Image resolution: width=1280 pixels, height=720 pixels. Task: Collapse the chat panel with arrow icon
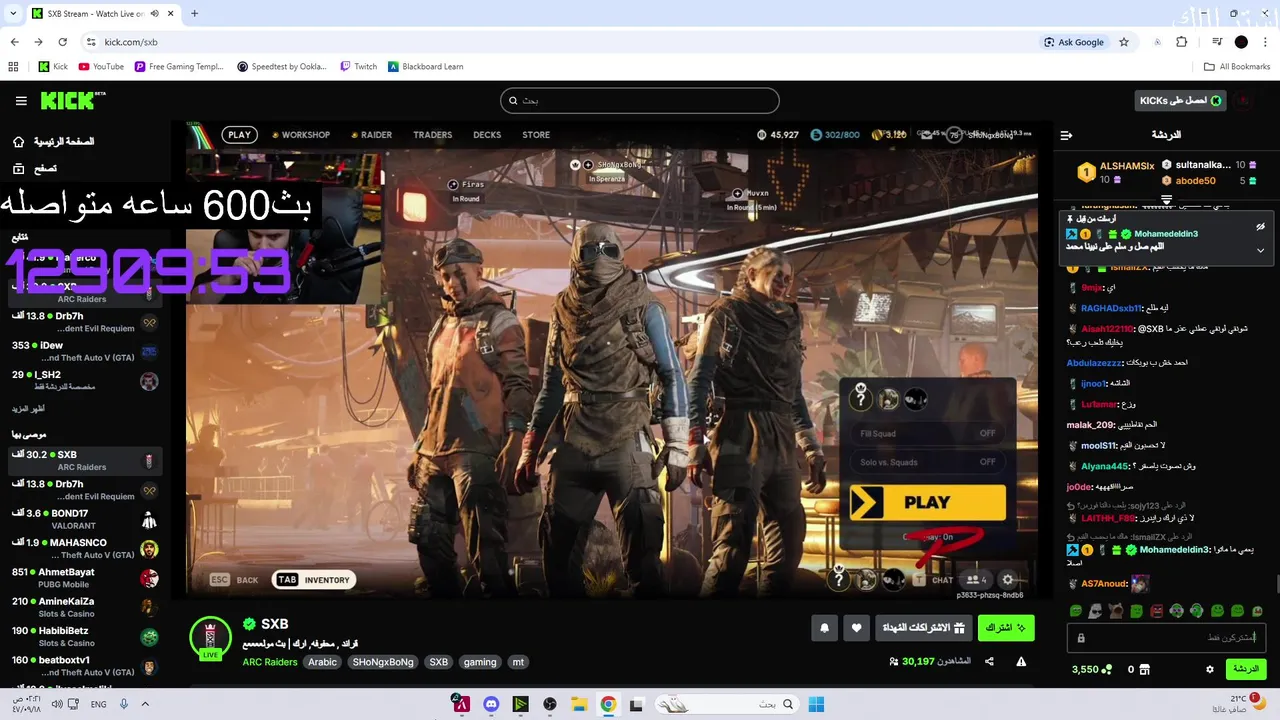[x=1066, y=135]
